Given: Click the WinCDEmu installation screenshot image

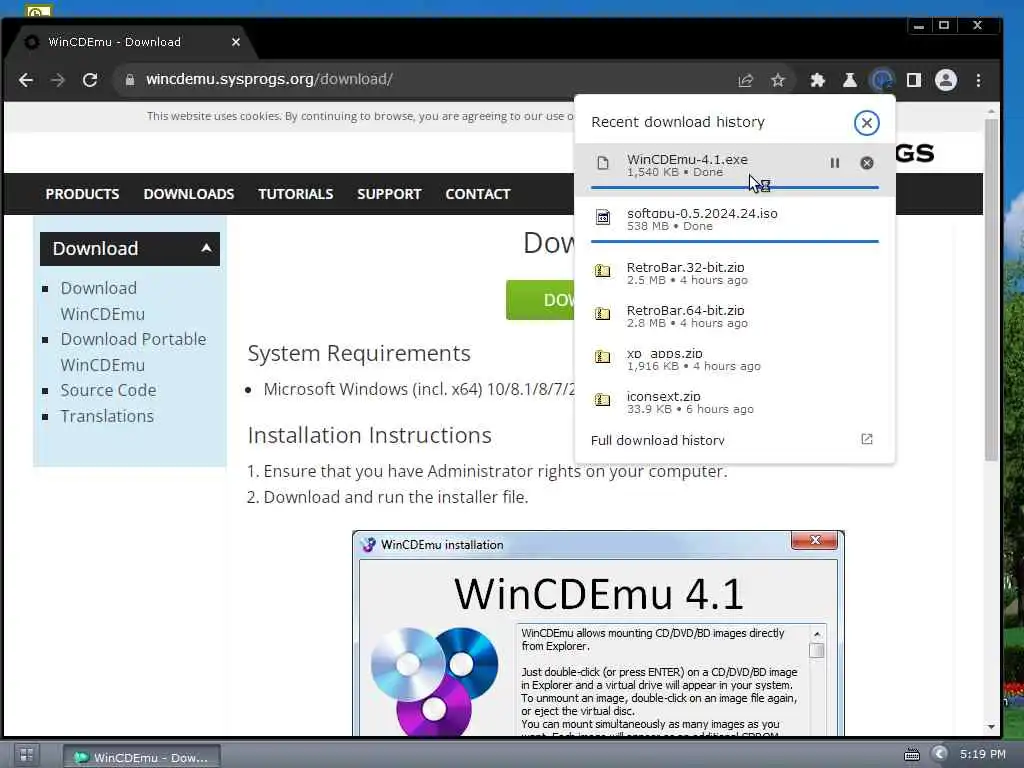Looking at the screenshot, I should [x=598, y=633].
